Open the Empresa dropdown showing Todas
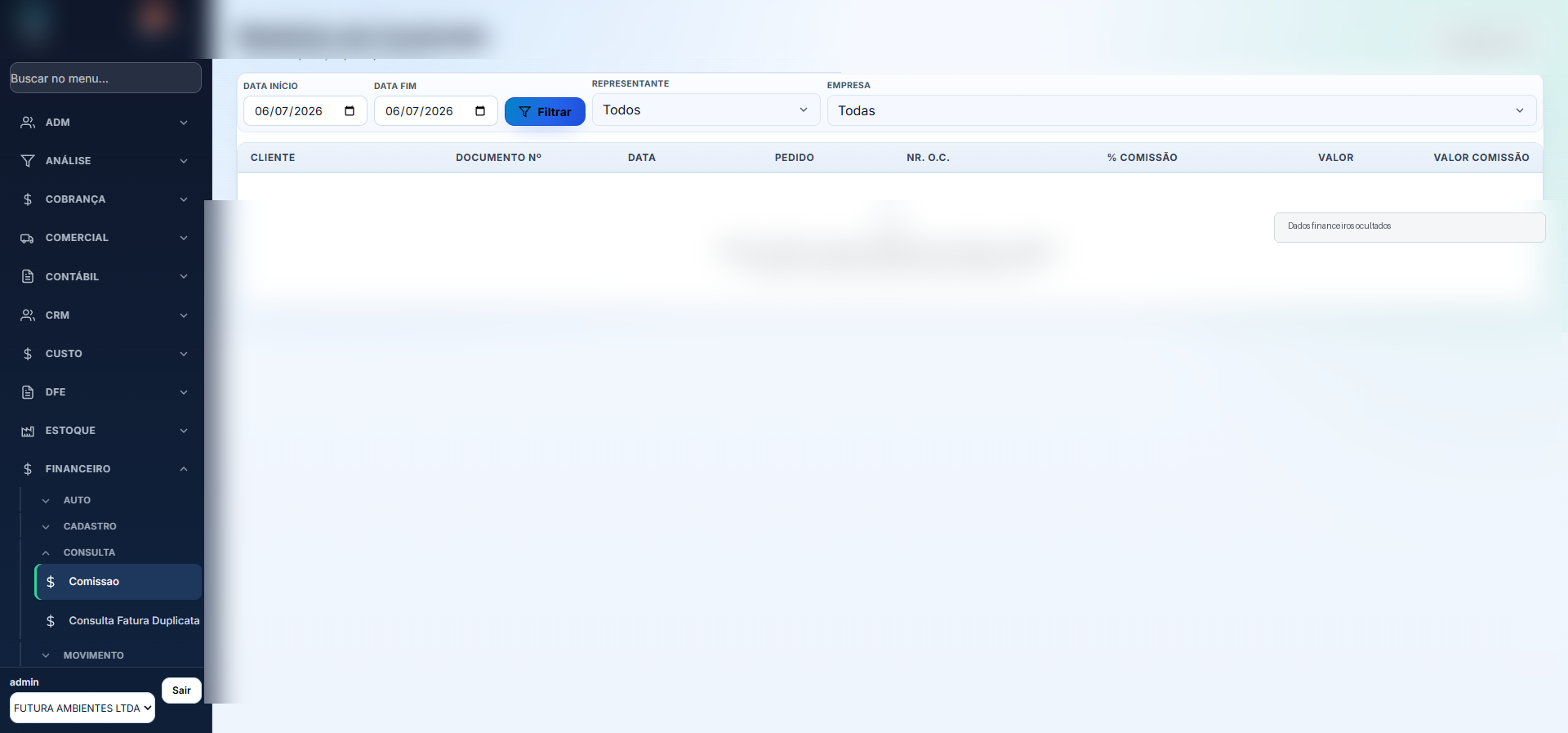 click(1182, 110)
